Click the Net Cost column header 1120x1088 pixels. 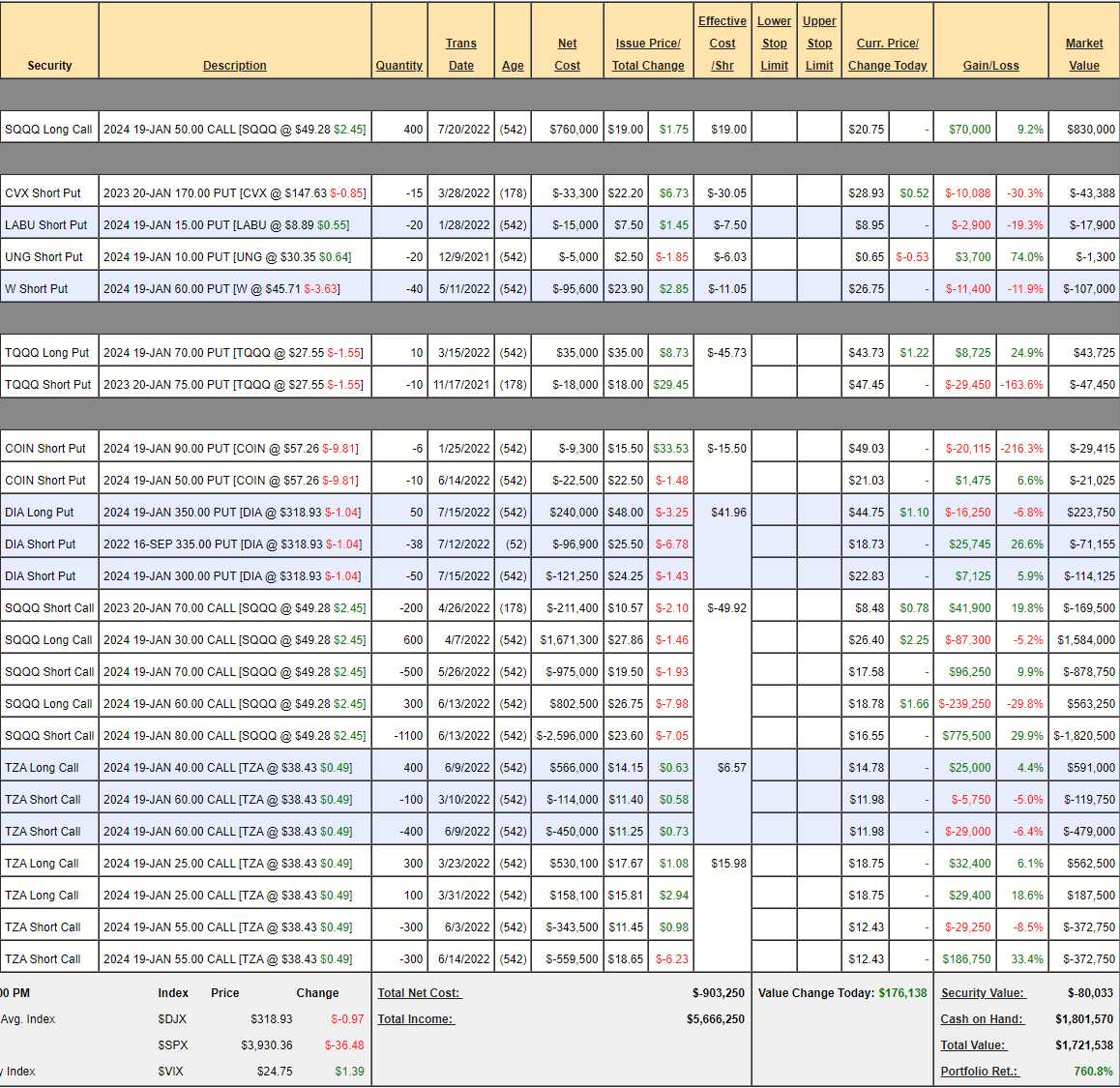pos(567,54)
